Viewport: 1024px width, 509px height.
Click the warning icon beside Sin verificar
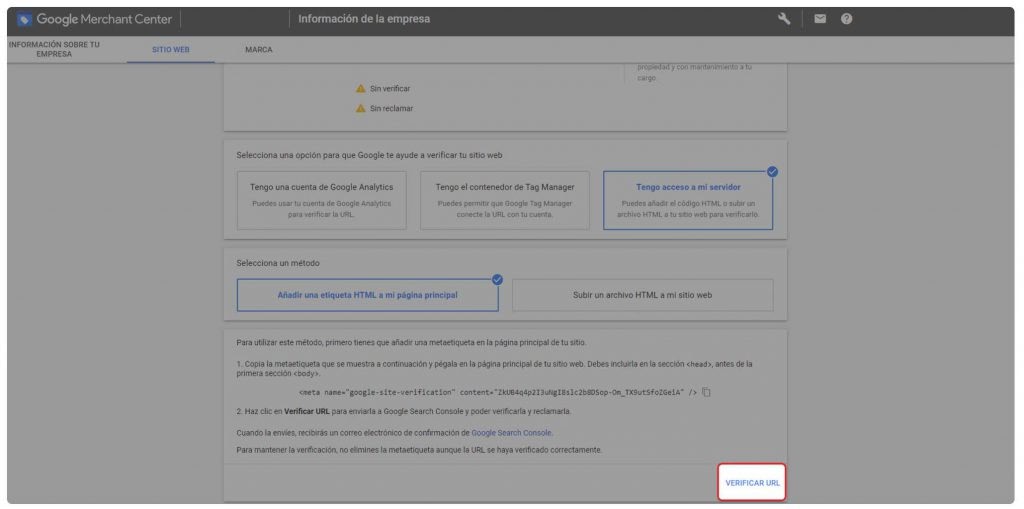point(360,89)
